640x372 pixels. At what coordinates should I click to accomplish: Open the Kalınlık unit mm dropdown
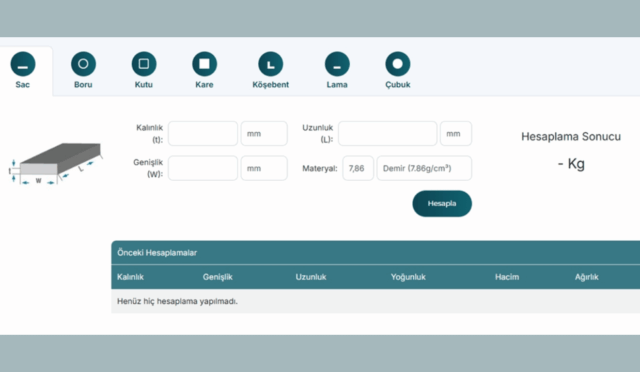[x=264, y=134]
